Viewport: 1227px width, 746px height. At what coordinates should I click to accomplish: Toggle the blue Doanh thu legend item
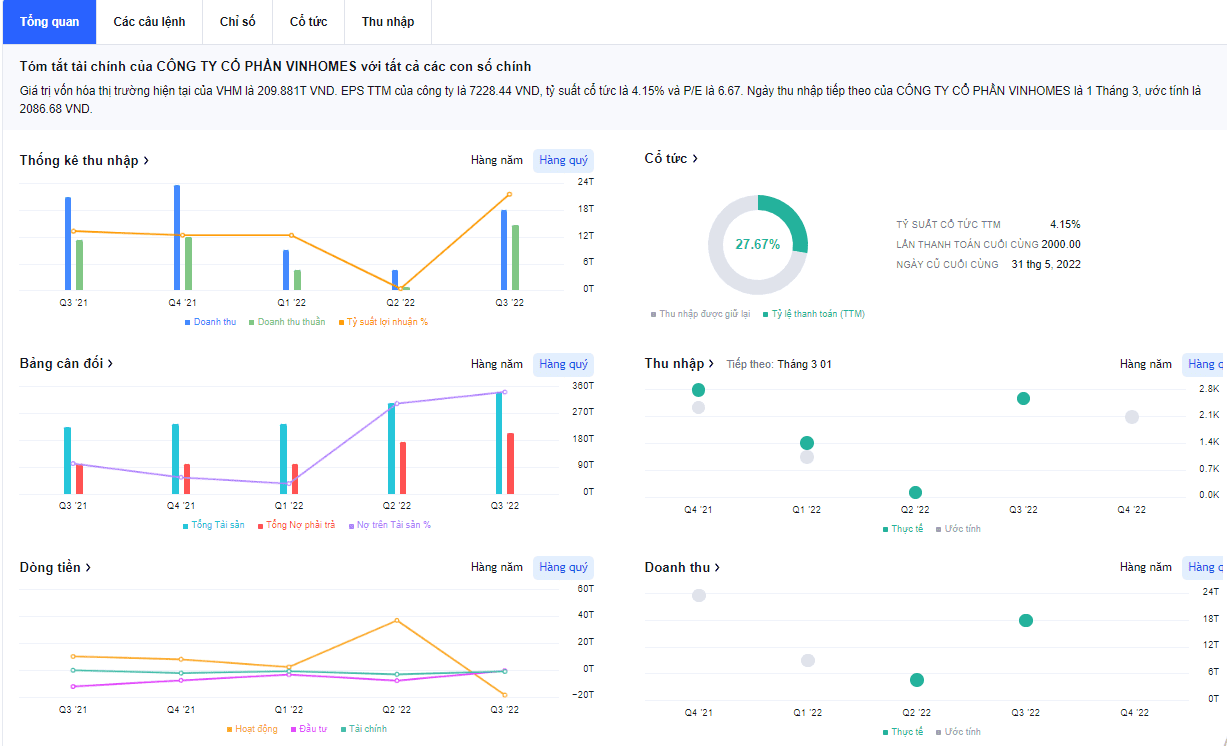(211, 322)
